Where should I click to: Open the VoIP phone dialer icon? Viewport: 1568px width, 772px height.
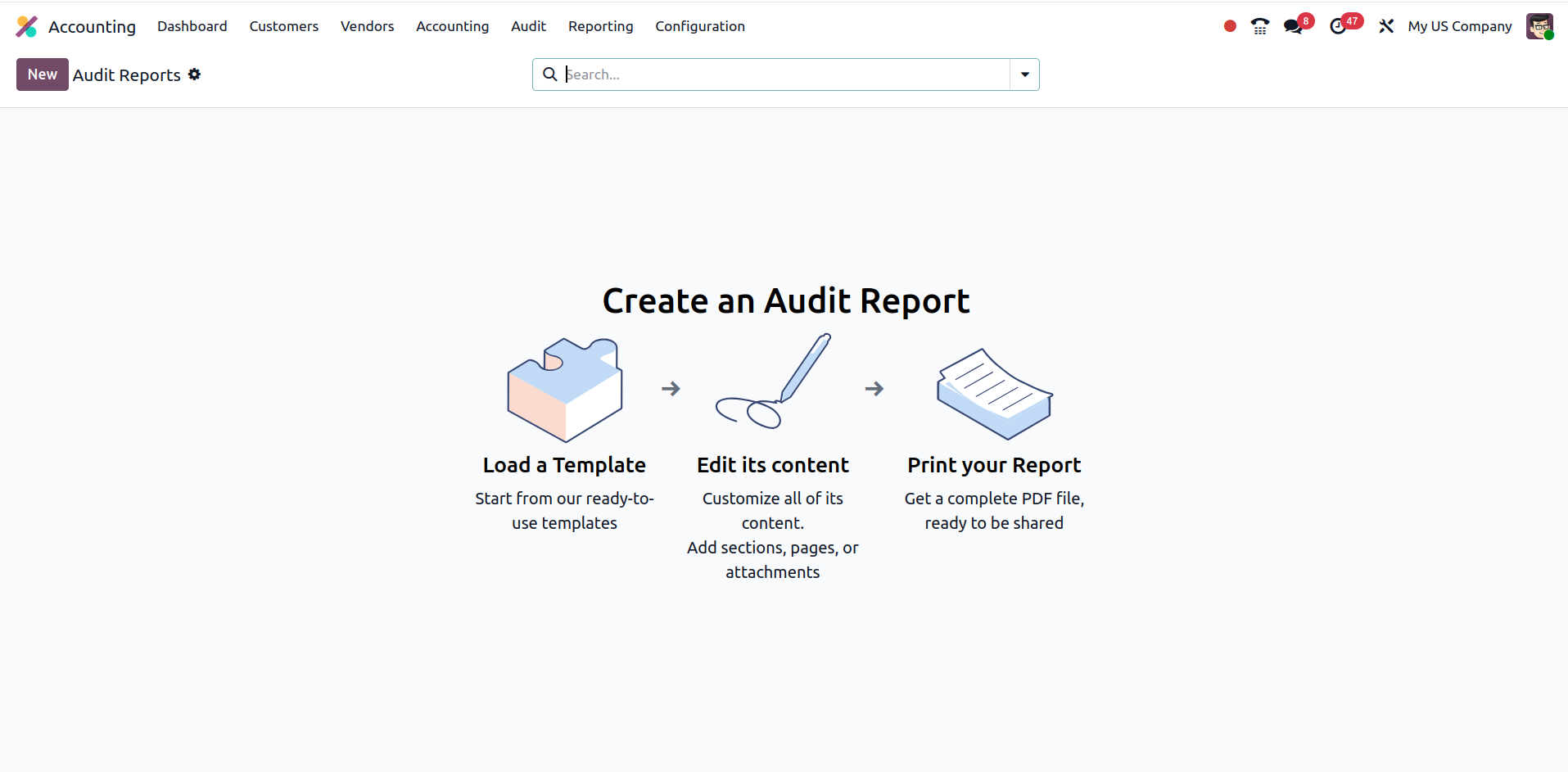1259,27
